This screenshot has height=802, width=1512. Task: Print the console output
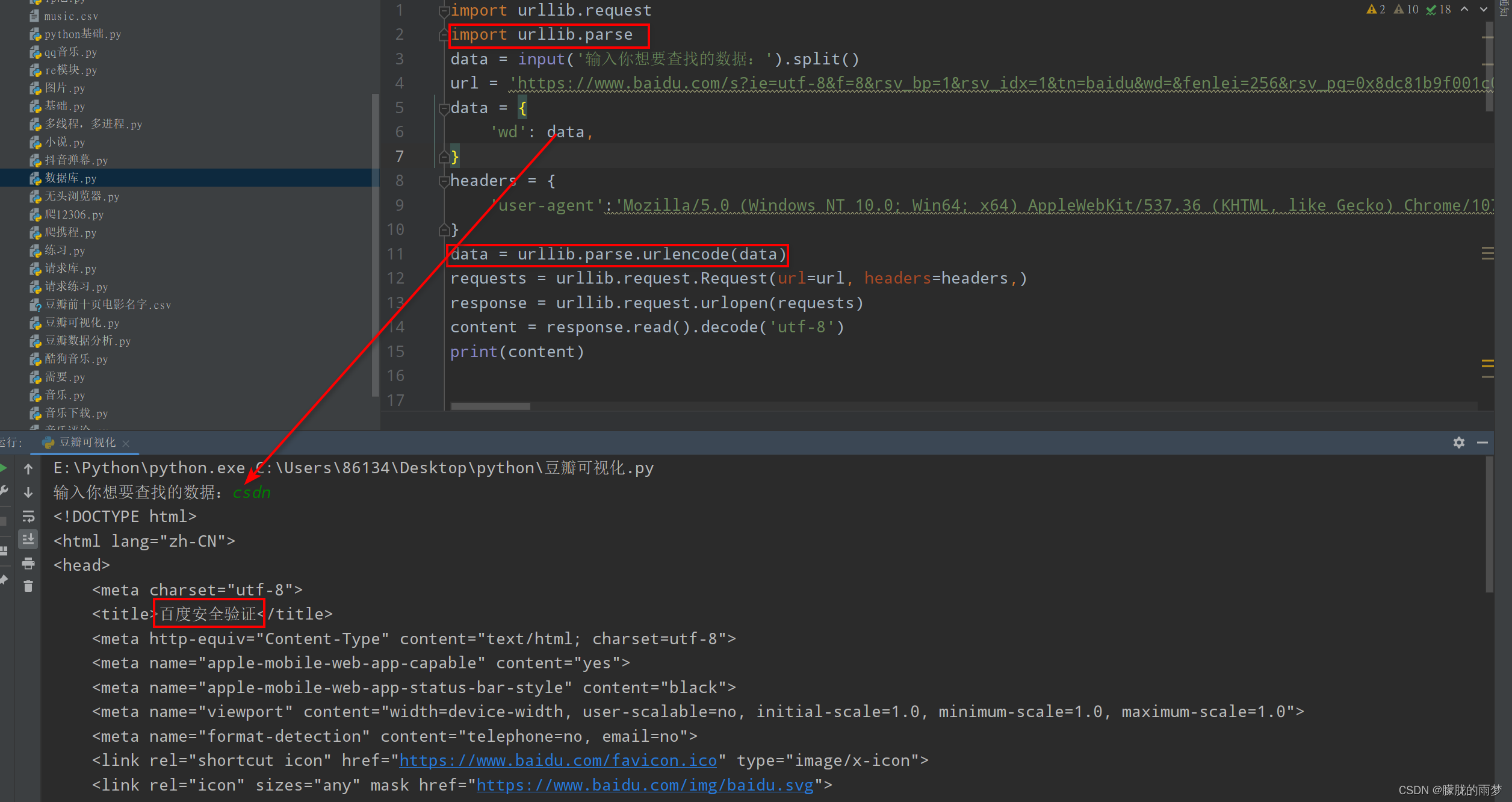point(28,564)
